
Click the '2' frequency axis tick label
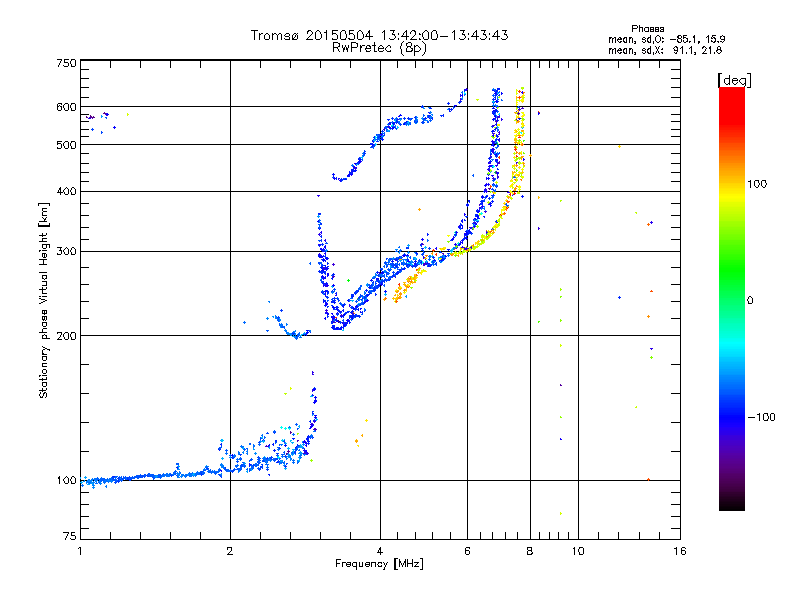coord(230,551)
